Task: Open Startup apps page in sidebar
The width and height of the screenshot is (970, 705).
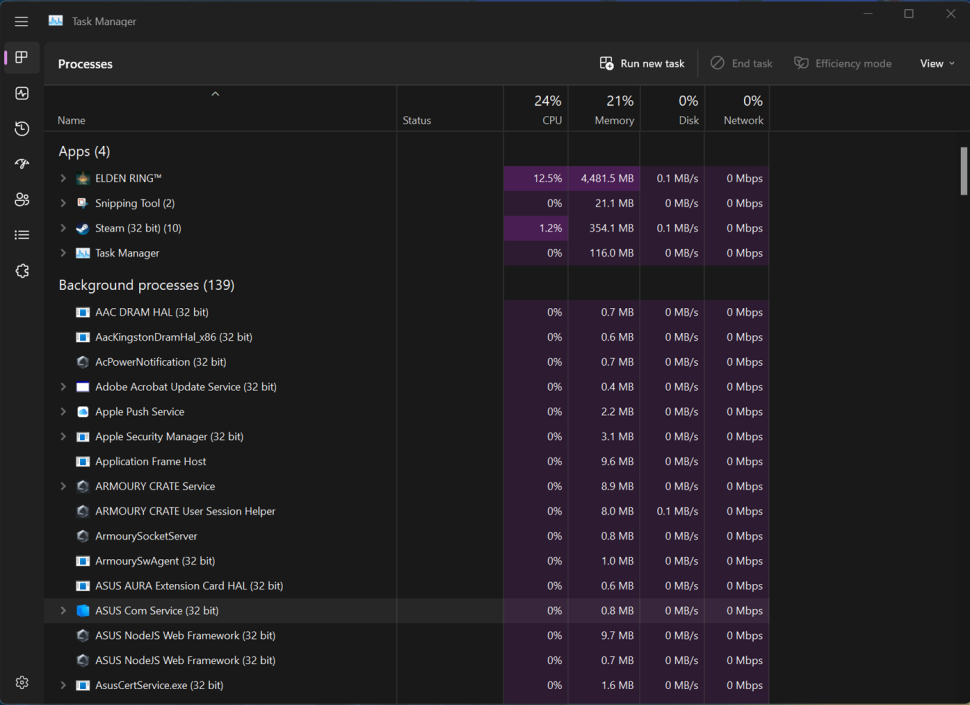Action: coord(22,164)
